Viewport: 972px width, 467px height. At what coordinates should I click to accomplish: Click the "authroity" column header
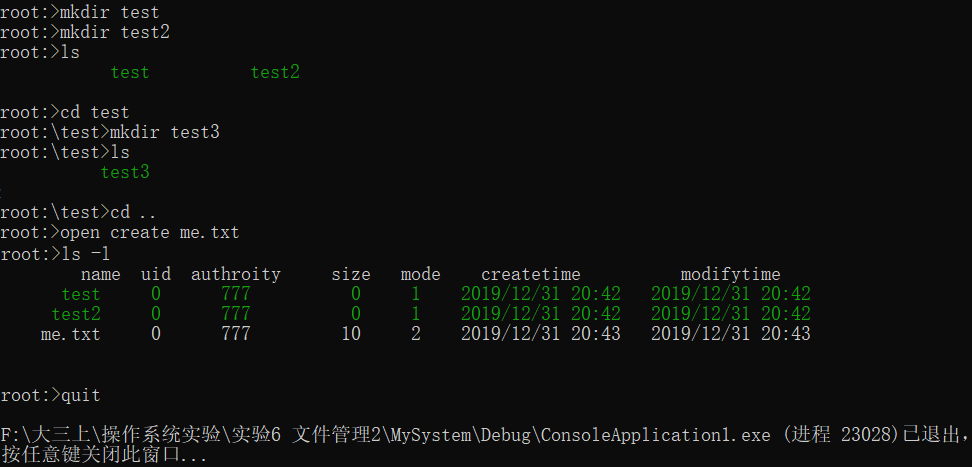point(236,274)
